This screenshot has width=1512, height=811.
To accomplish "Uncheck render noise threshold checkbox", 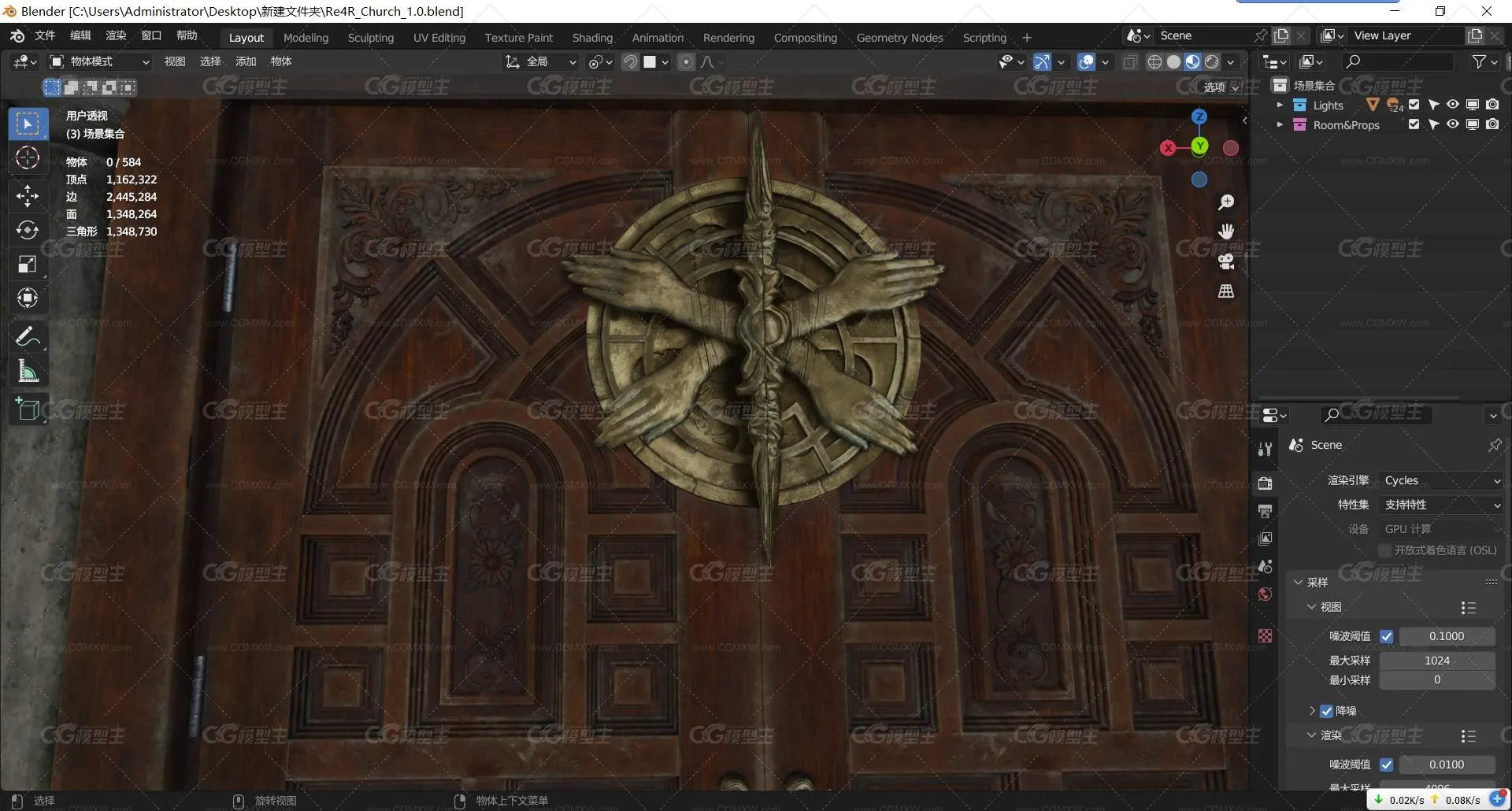I will click(x=1386, y=765).
